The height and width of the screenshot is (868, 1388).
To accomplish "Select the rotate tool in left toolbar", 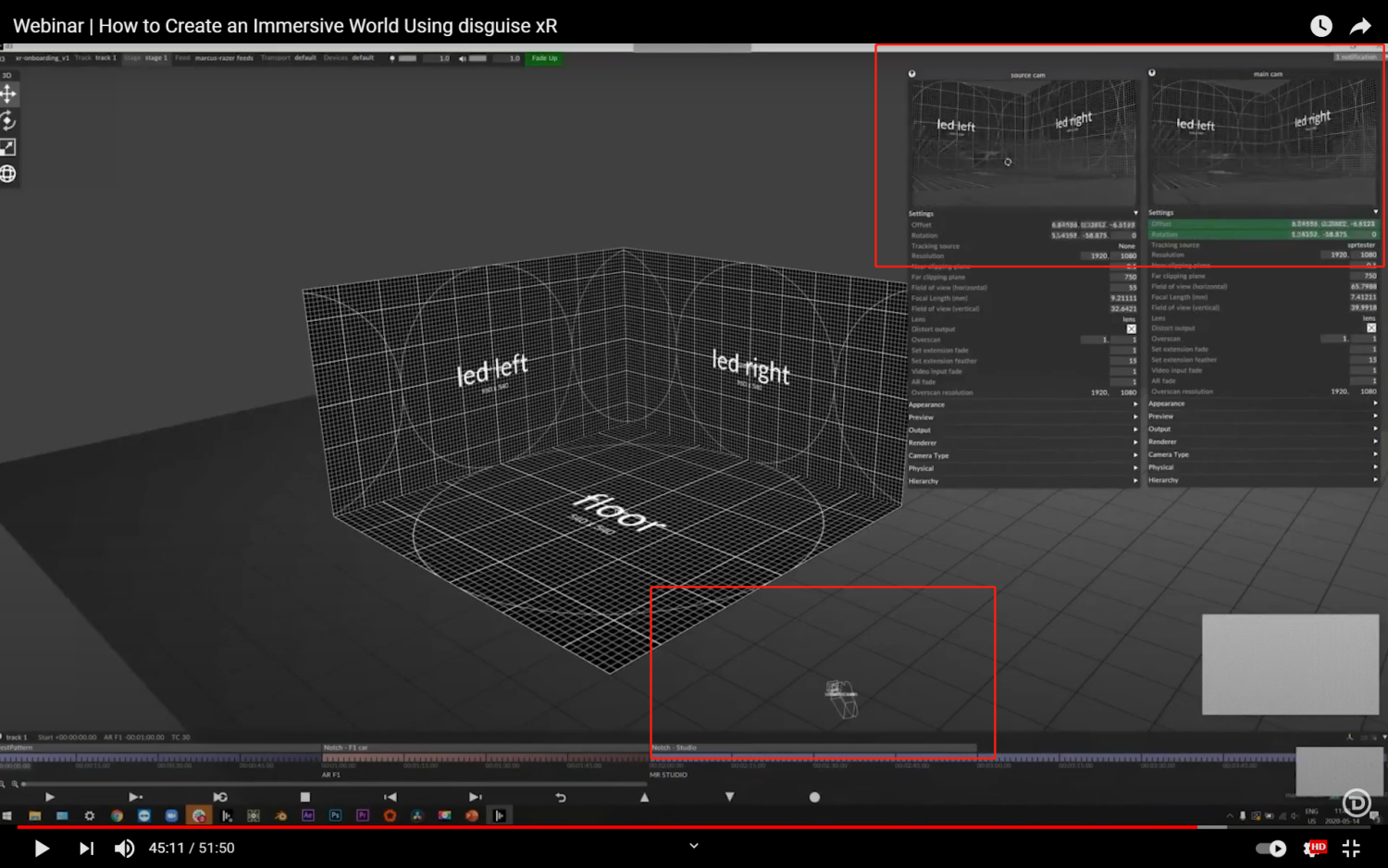I will [8, 120].
